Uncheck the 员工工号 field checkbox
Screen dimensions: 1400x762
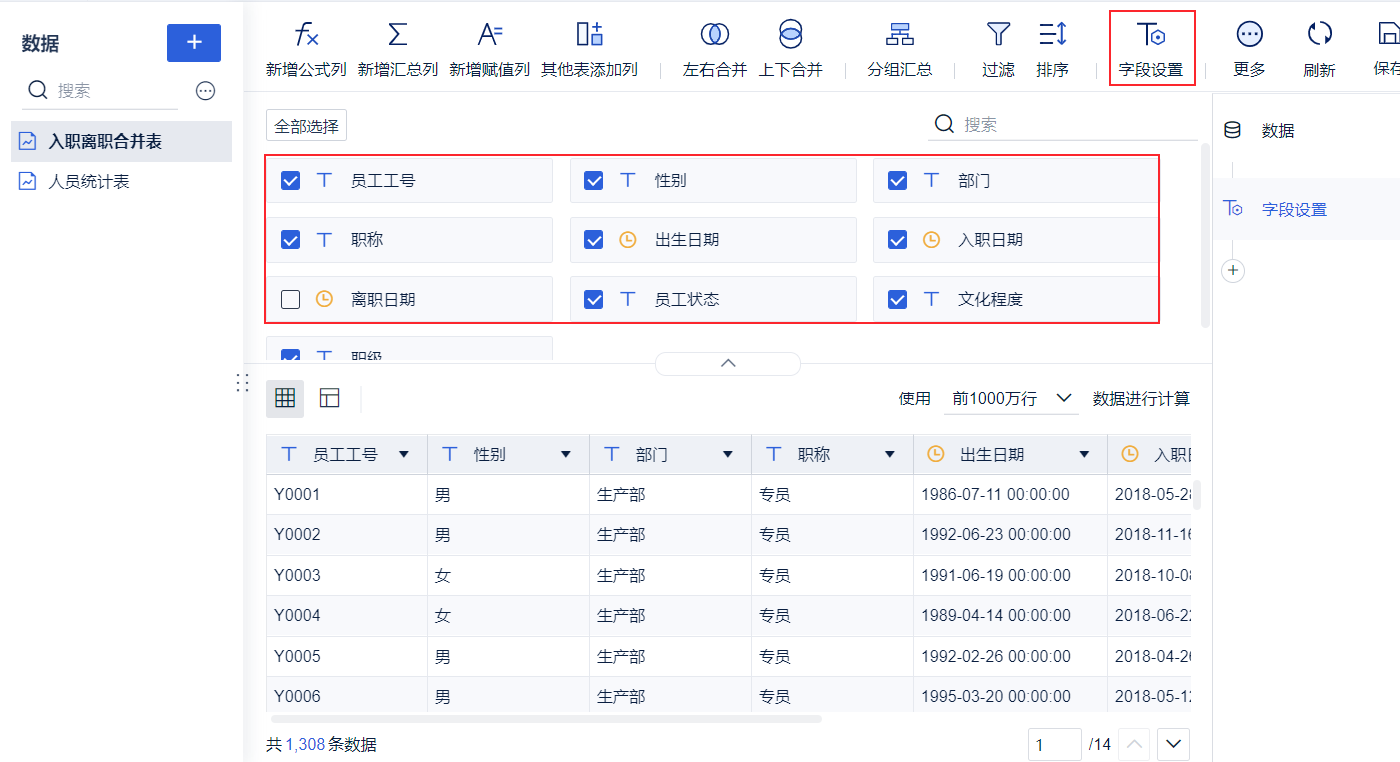[x=291, y=181]
